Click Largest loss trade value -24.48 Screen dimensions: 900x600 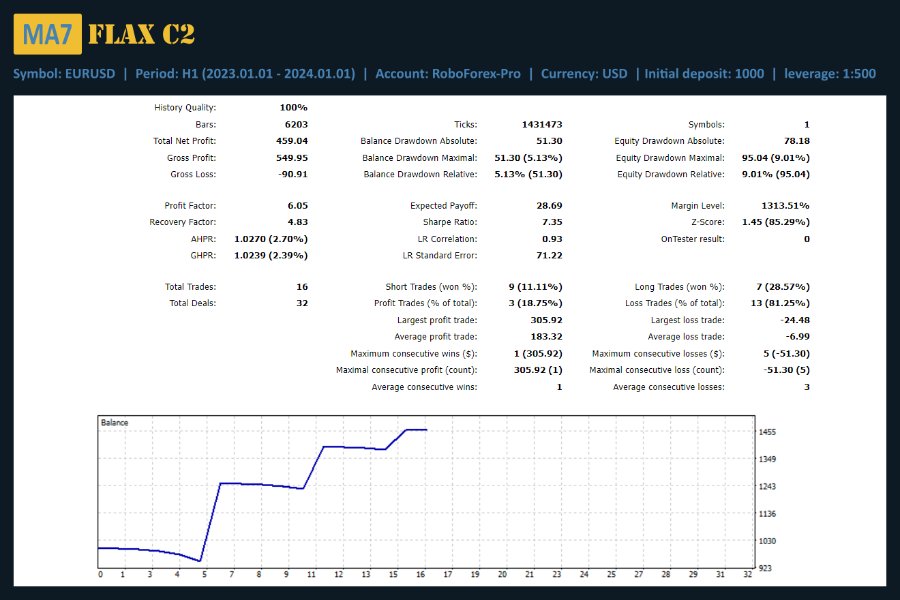[x=795, y=320]
